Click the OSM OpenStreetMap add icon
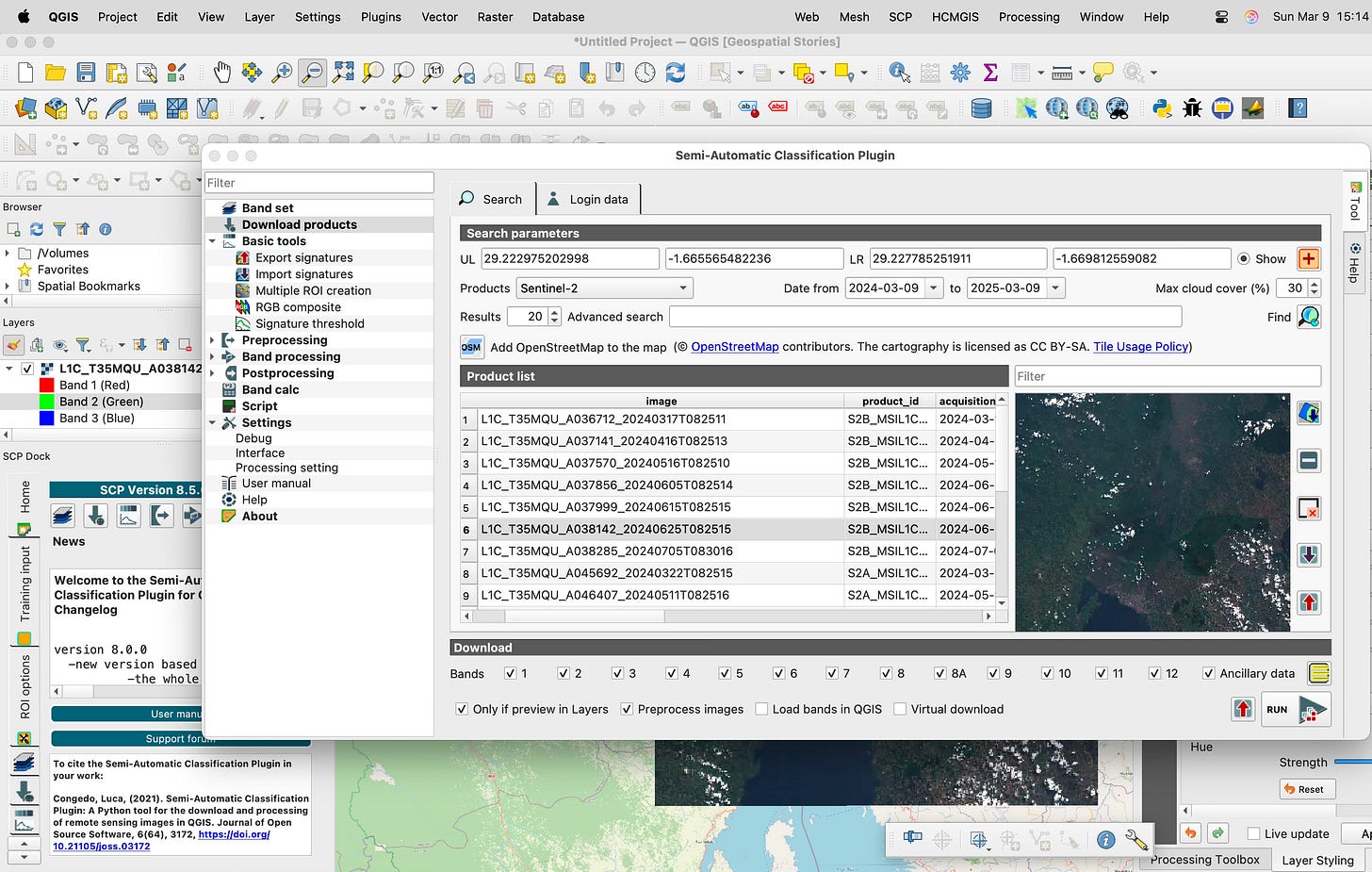Image resolution: width=1372 pixels, height=872 pixels. [x=471, y=347]
